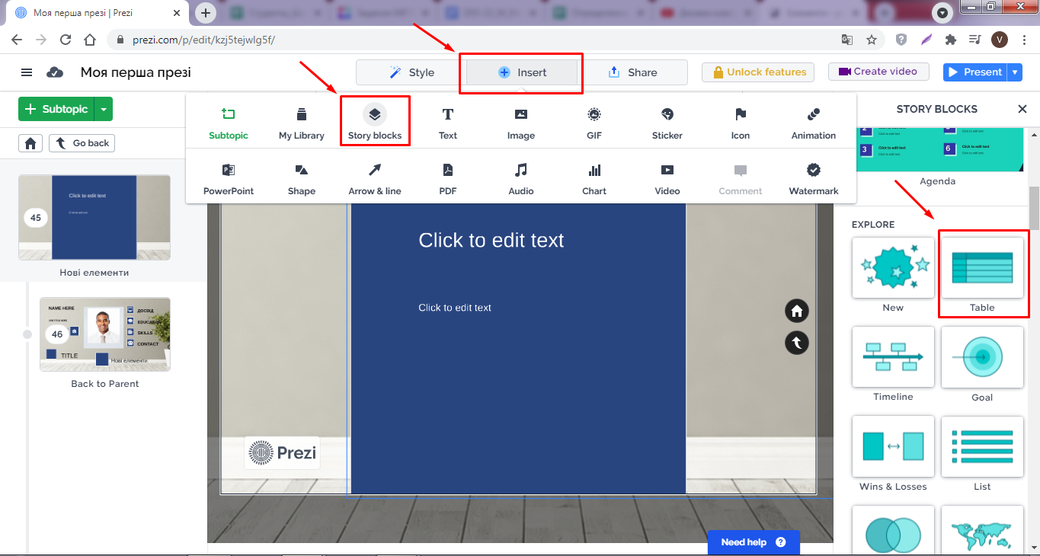Click the Watermark option
The image size is (1040, 556).
tap(813, 180)
